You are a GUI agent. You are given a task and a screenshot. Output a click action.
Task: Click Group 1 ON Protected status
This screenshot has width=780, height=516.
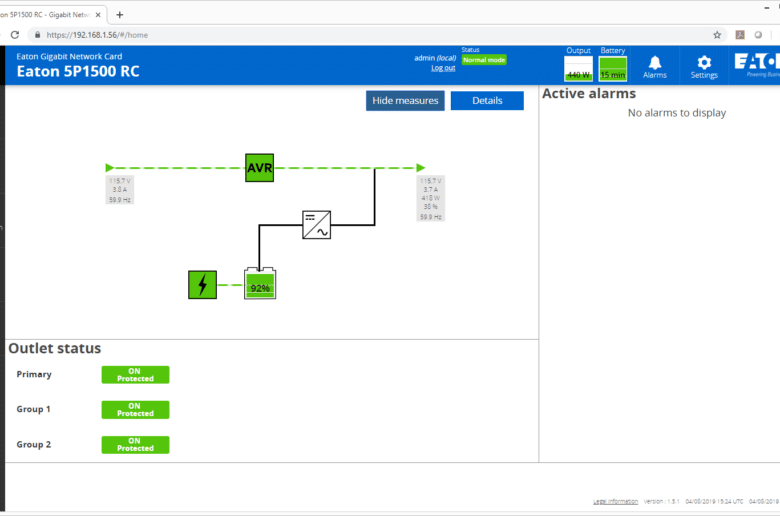(x=135, y=410)
